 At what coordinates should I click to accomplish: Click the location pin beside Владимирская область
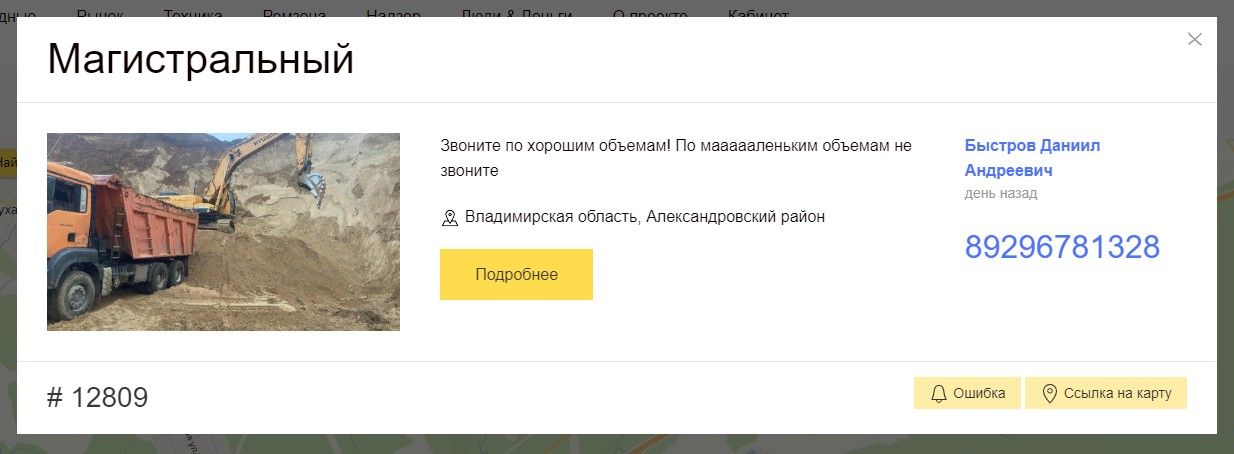(x=450, y=217)
